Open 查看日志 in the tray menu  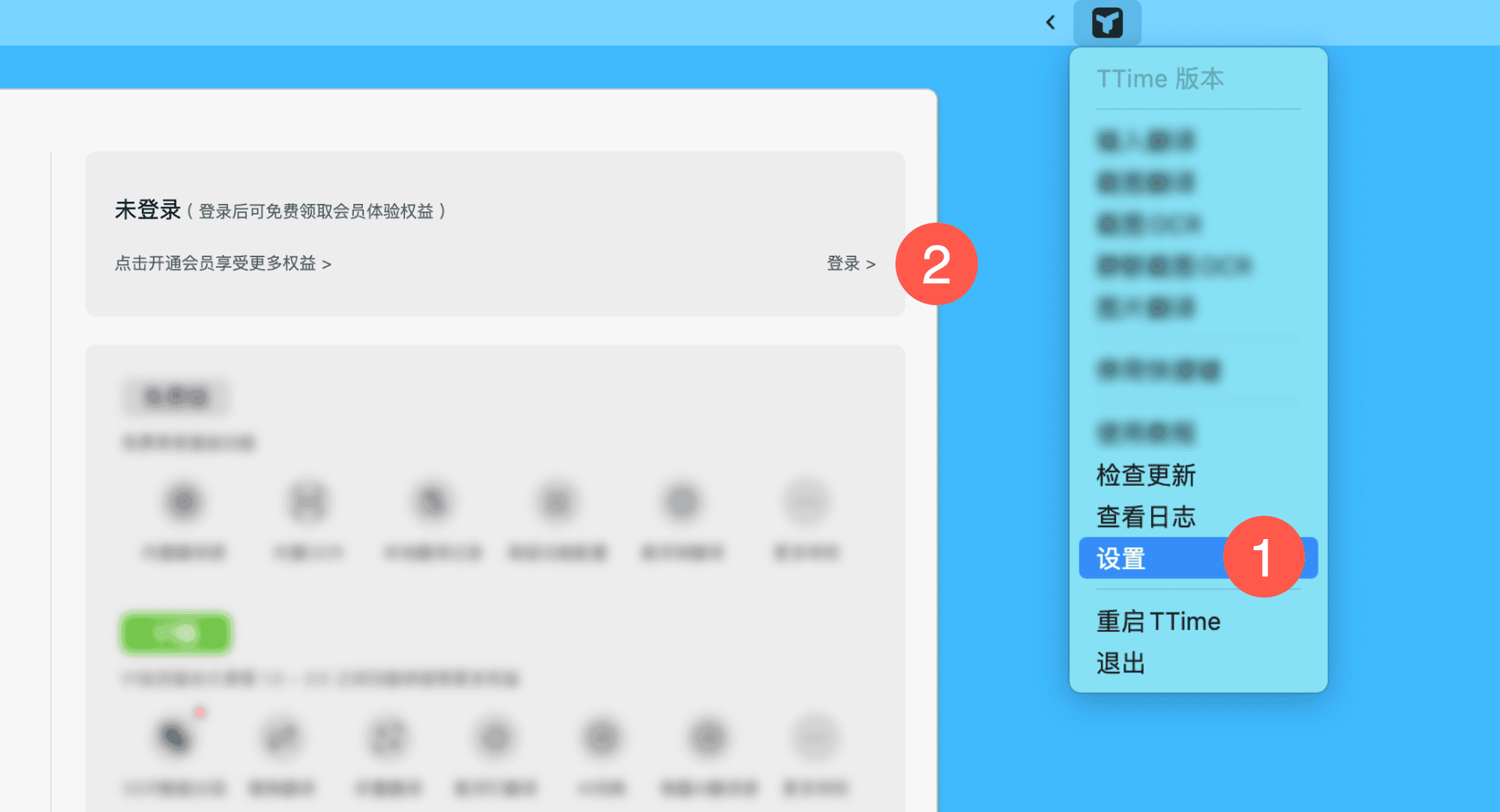(x=1145, y=517)
